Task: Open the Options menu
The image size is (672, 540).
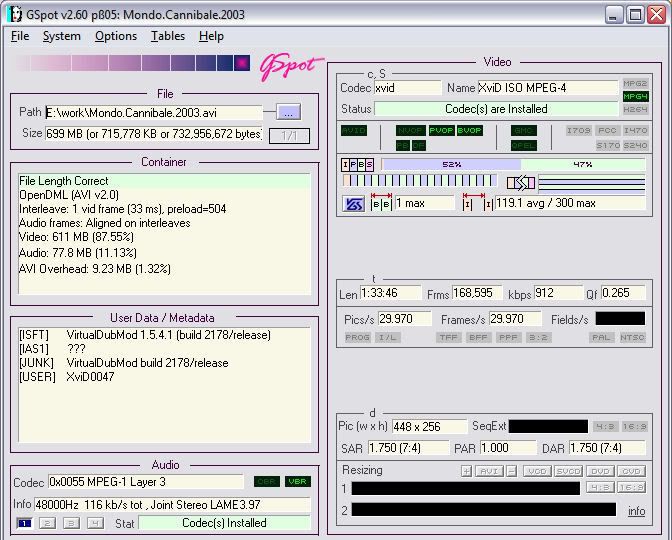Action: [116, 36]
